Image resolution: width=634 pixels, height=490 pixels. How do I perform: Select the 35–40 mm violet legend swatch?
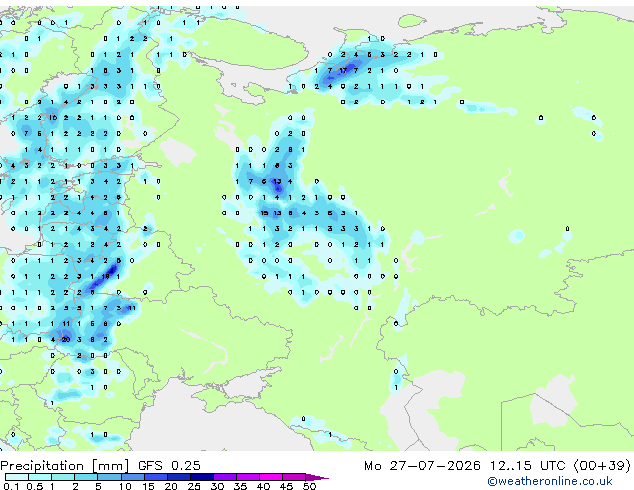(x=248, y=477)
